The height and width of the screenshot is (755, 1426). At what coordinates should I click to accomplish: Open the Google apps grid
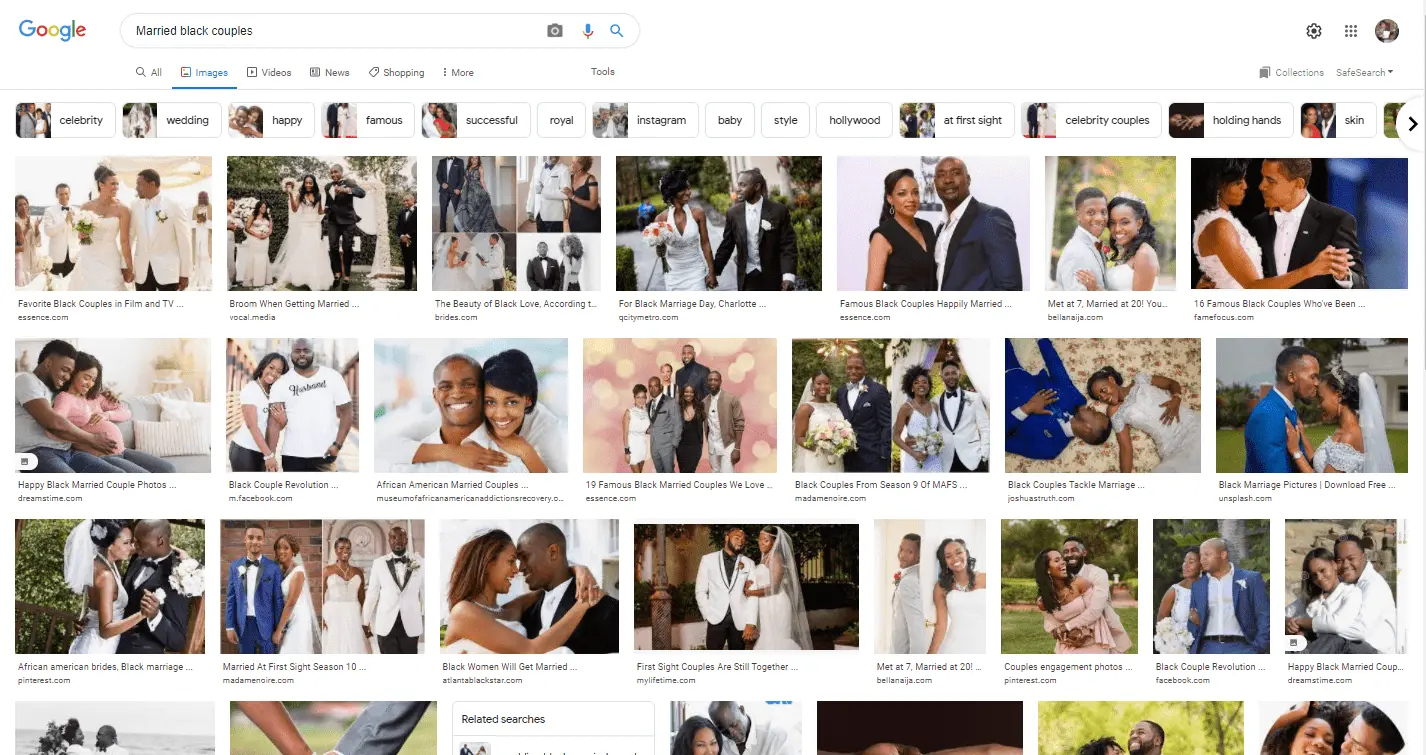(1350, 30)
